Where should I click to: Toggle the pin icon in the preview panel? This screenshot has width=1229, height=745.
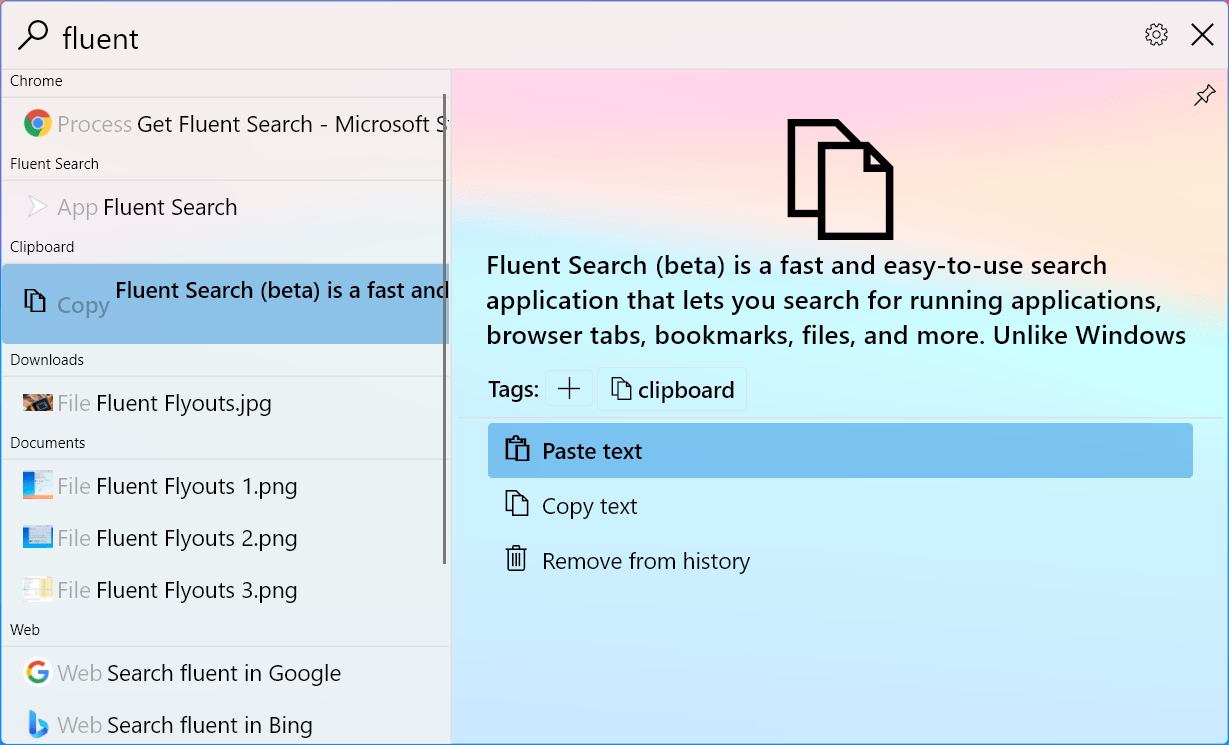click(1204, 94)
